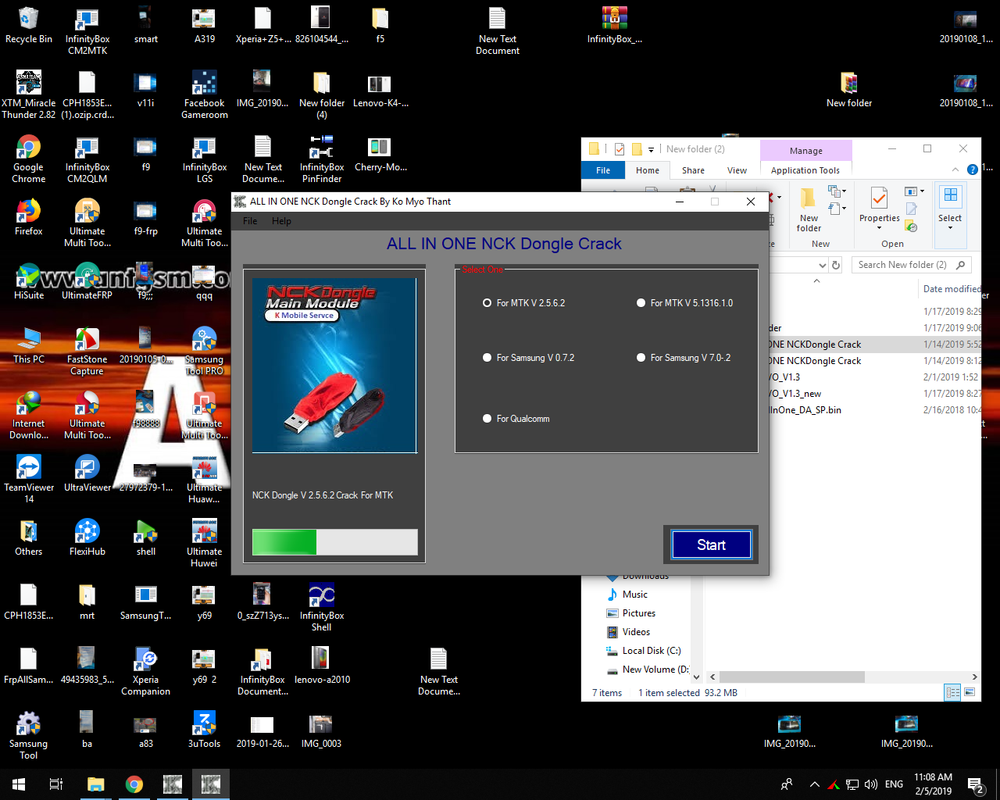The width and height of the screenshot is (1000, 800).
Task: Click the green progress bar
Action: click(335, 542)
